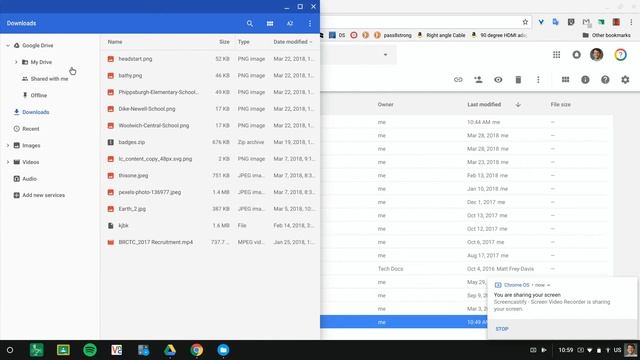
Task: Select the file threeme.jpeg
Action: click(210, 176)
